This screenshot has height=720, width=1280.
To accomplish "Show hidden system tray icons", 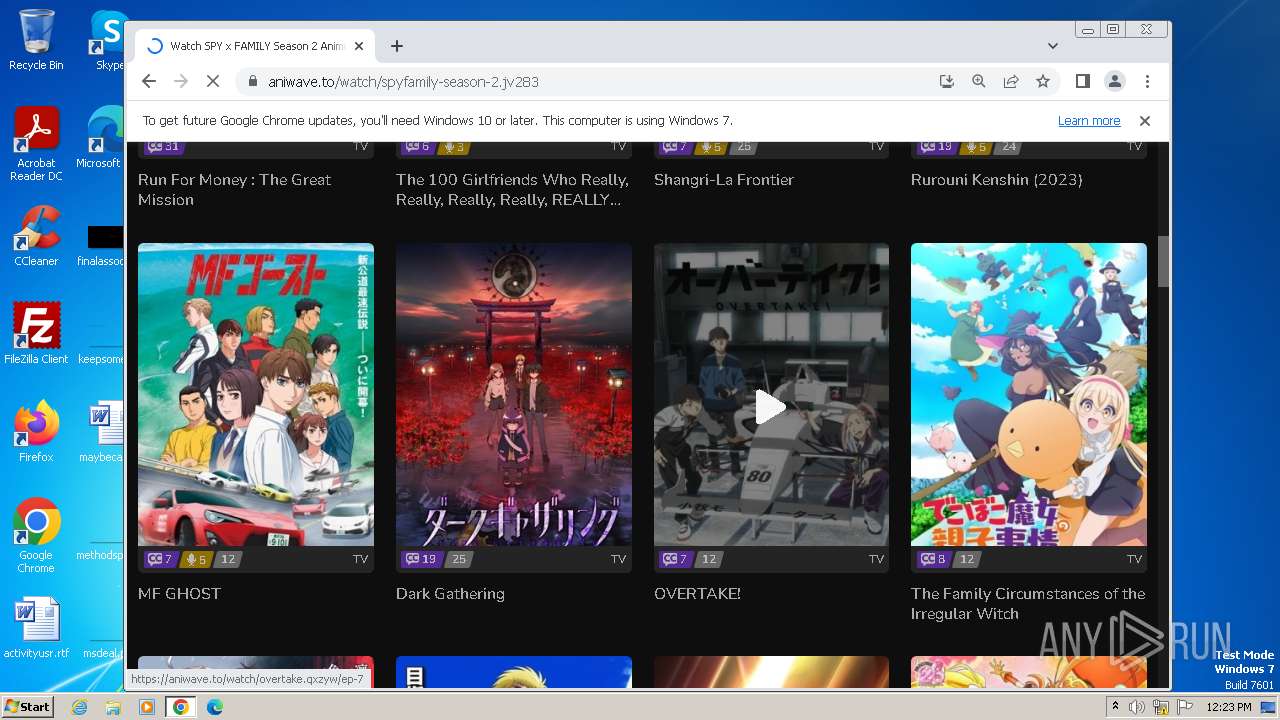I will [1115, 707].
